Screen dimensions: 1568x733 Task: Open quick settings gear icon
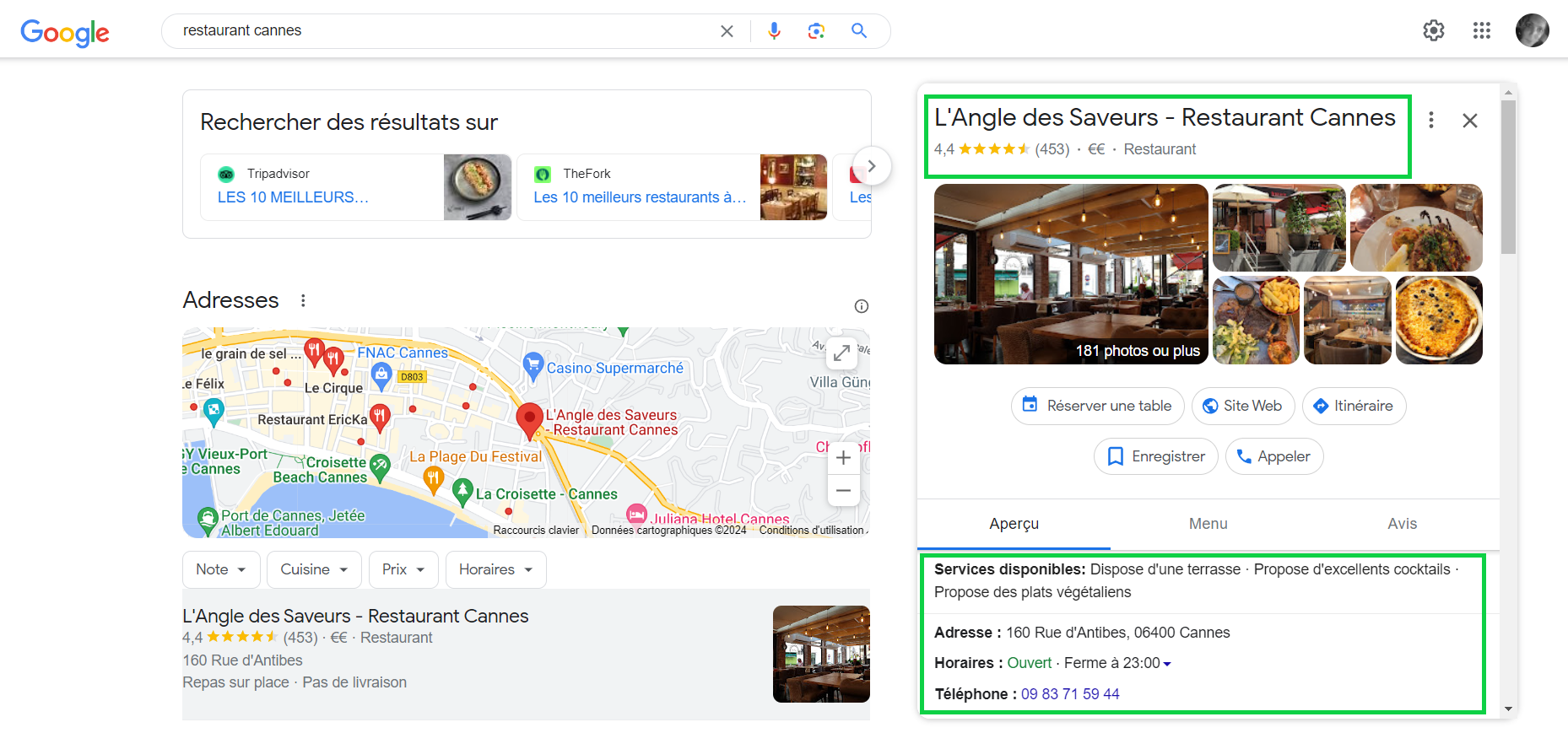[1434, 31]
